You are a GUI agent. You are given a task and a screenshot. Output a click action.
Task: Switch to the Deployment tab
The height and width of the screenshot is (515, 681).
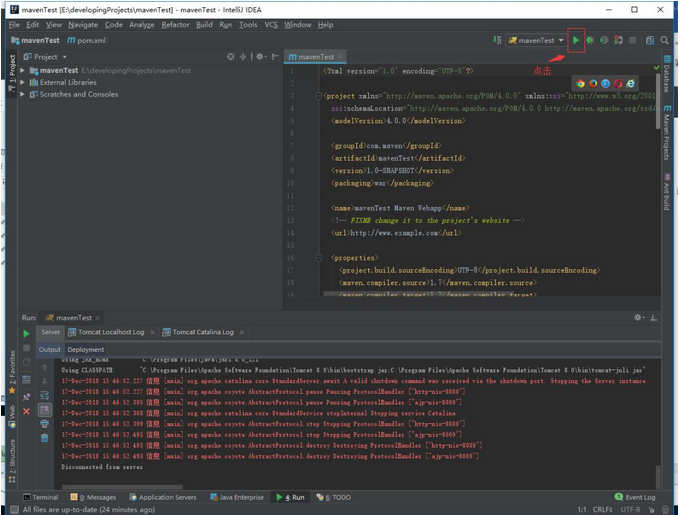coord(86,350)
